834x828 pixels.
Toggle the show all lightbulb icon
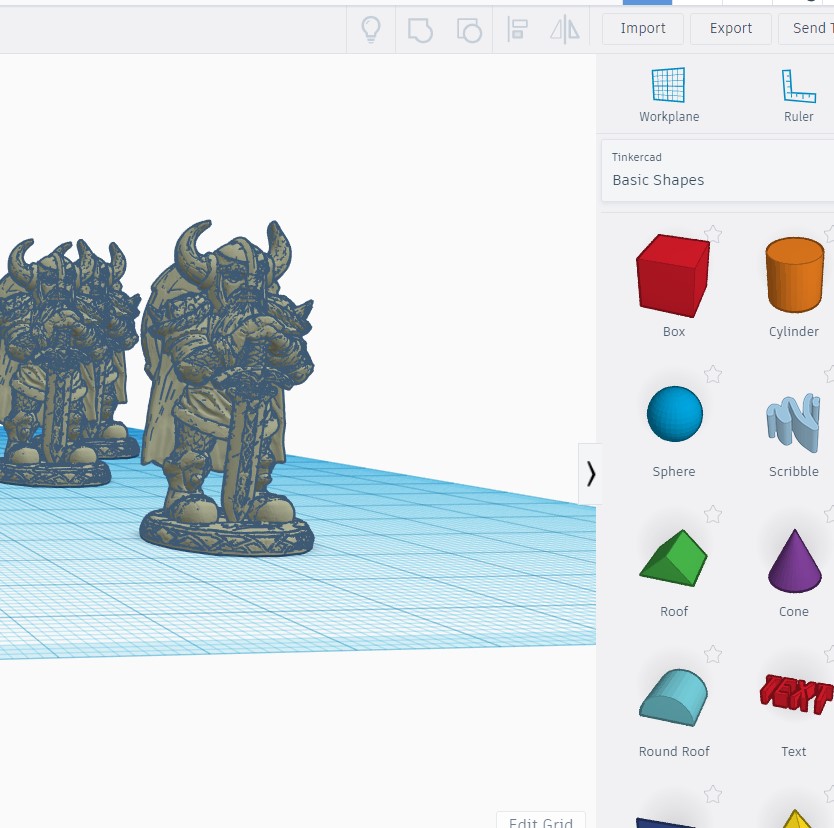click(x=371, y=29)
